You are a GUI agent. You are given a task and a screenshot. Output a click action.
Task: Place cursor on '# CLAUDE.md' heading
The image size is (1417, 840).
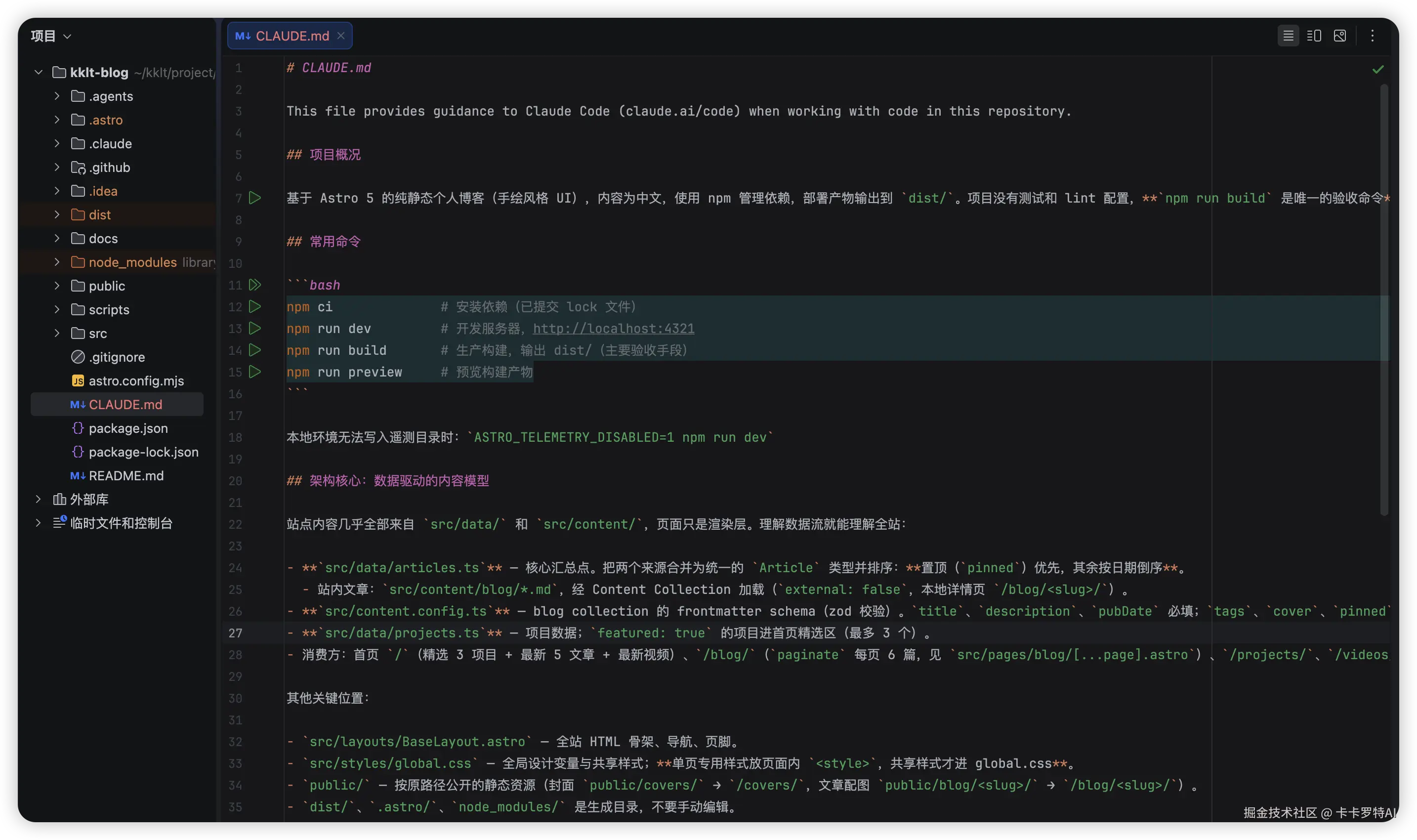pos(329,68)
